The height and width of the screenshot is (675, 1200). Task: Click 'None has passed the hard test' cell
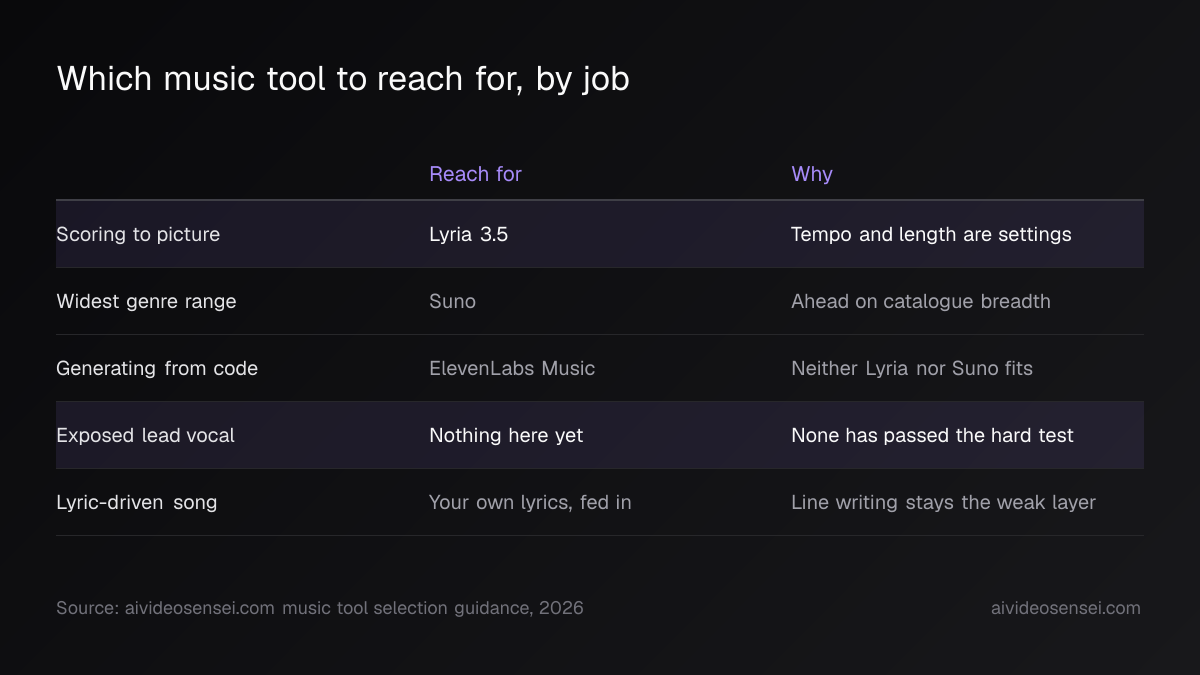pos(932,435)
